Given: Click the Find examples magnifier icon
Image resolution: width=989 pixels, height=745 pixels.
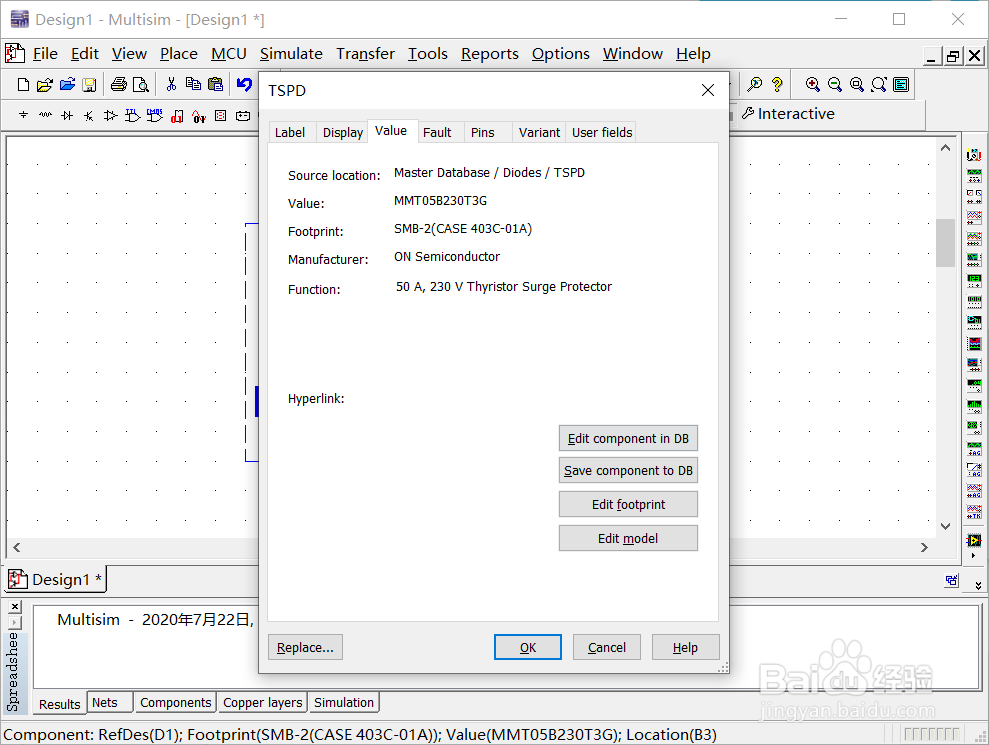Looking at the screenshot, I should click(754, 84).
